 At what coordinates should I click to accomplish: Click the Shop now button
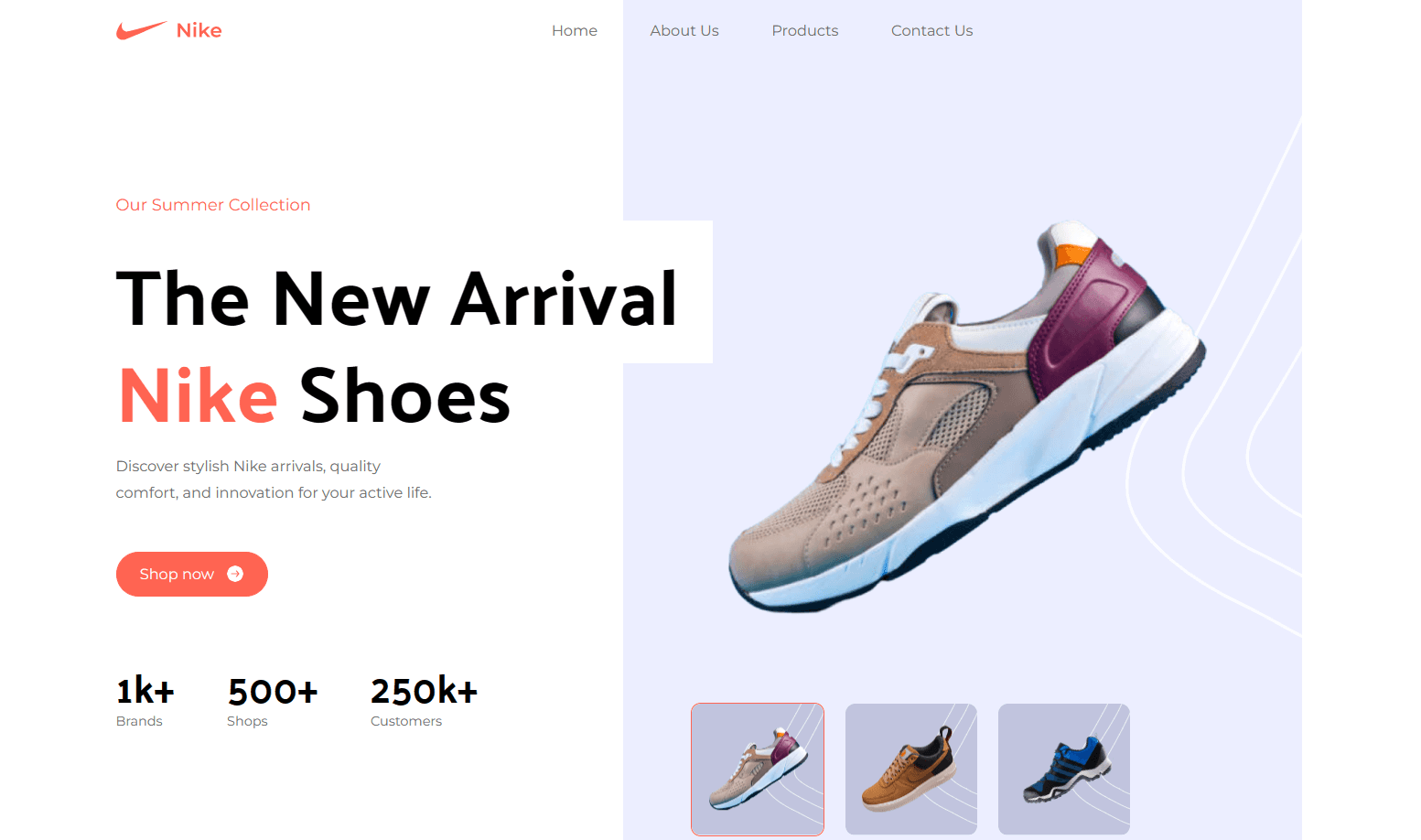click(192, 574)
